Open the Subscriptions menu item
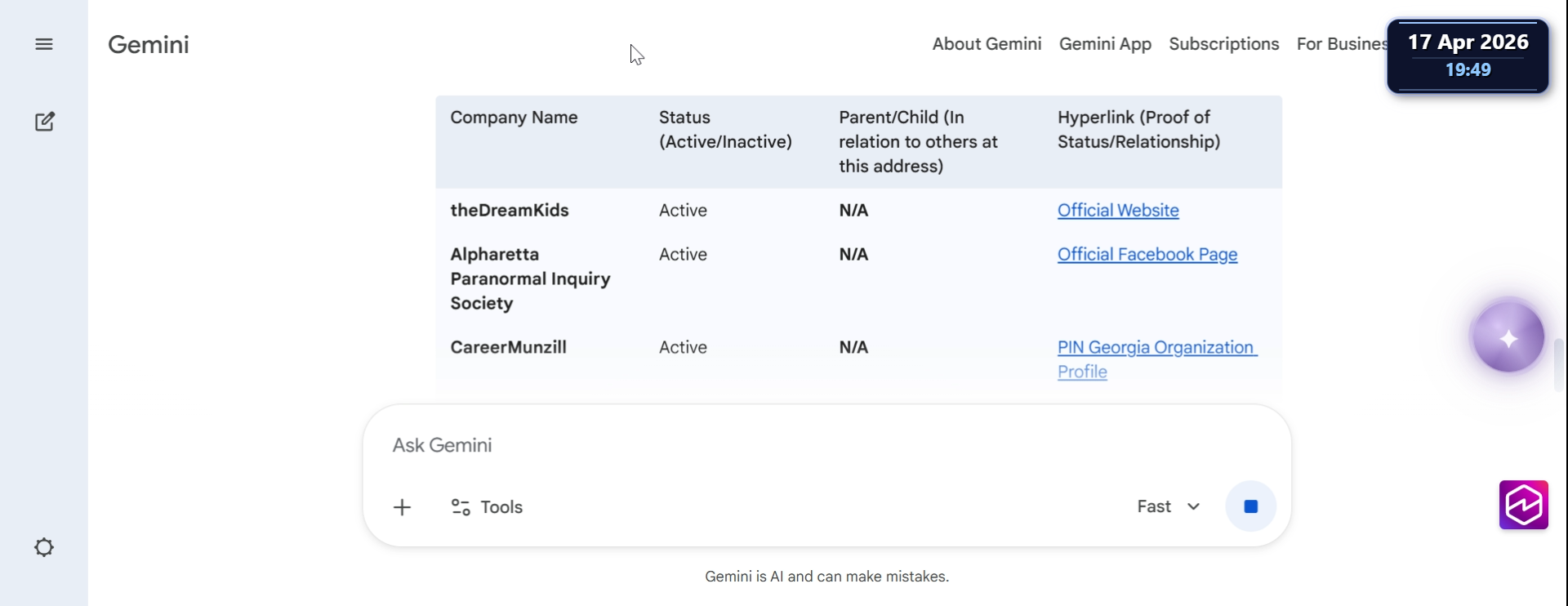Image resolution: width=1568 pixels, height=606 pixels. tap(1223, 44)
